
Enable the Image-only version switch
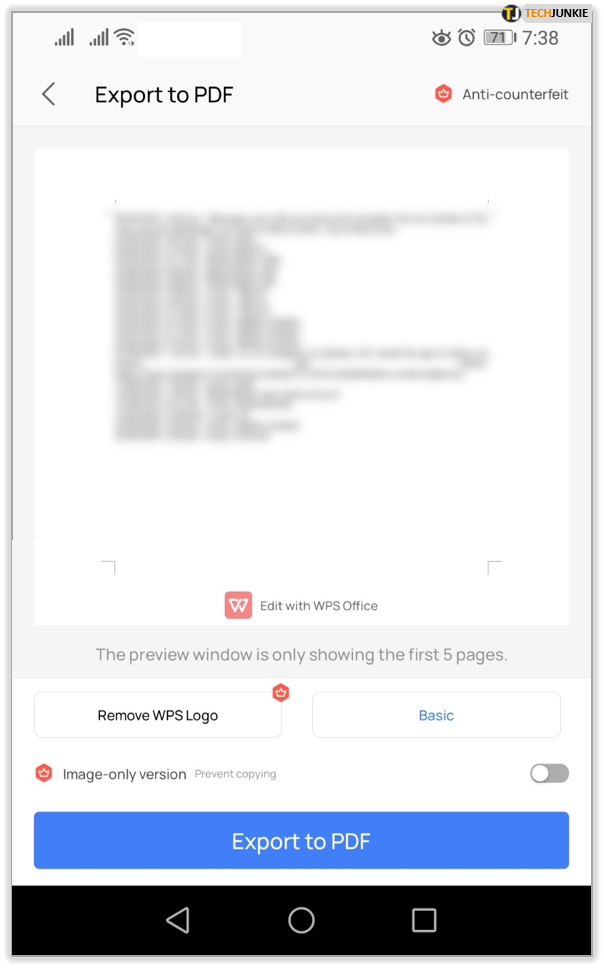tap(549, 773)
